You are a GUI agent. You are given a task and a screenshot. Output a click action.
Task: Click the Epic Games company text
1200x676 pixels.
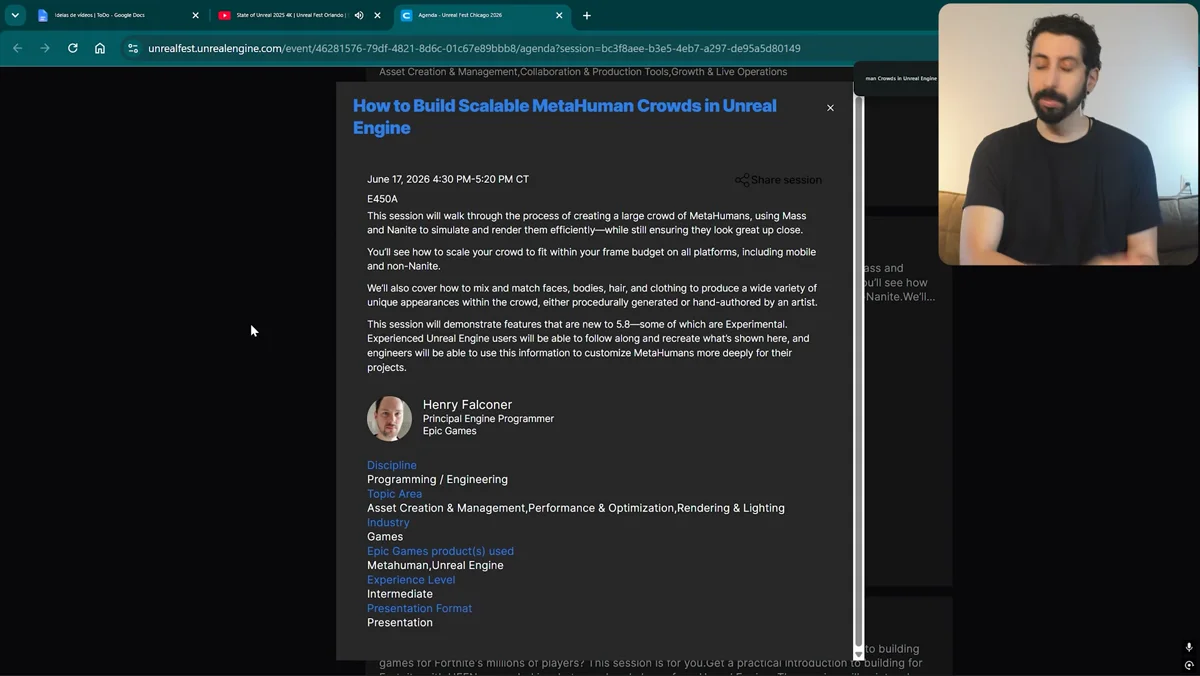click(449, 432)
